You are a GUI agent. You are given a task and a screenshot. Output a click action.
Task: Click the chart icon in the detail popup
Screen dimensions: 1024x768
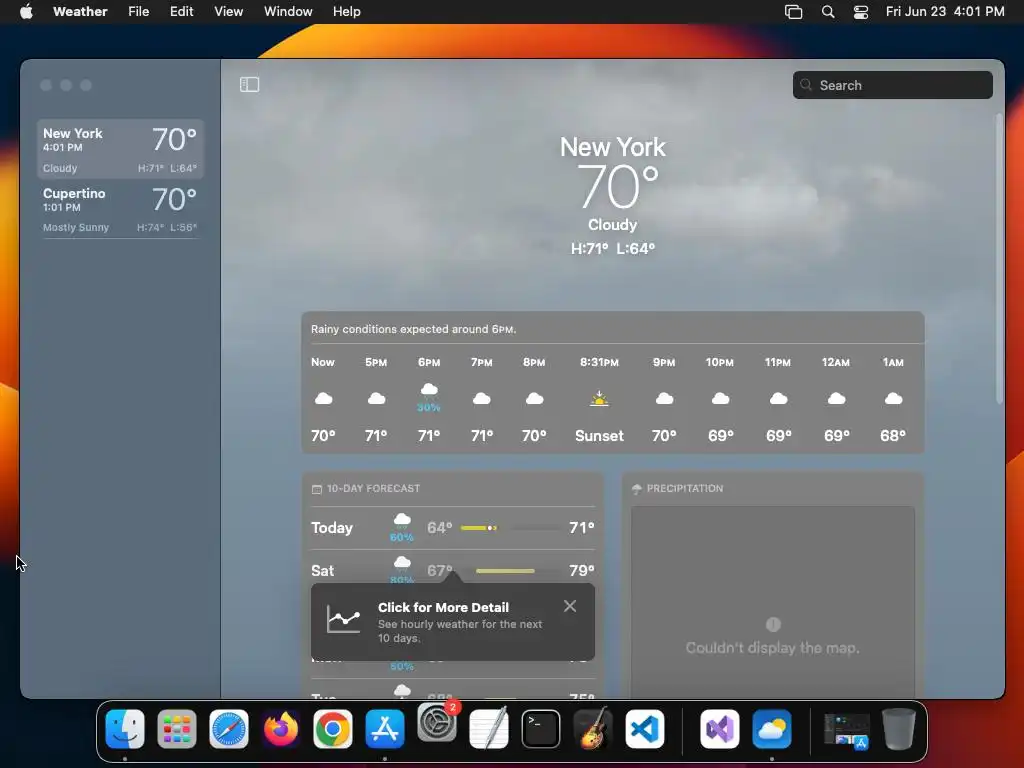(344, 619)
